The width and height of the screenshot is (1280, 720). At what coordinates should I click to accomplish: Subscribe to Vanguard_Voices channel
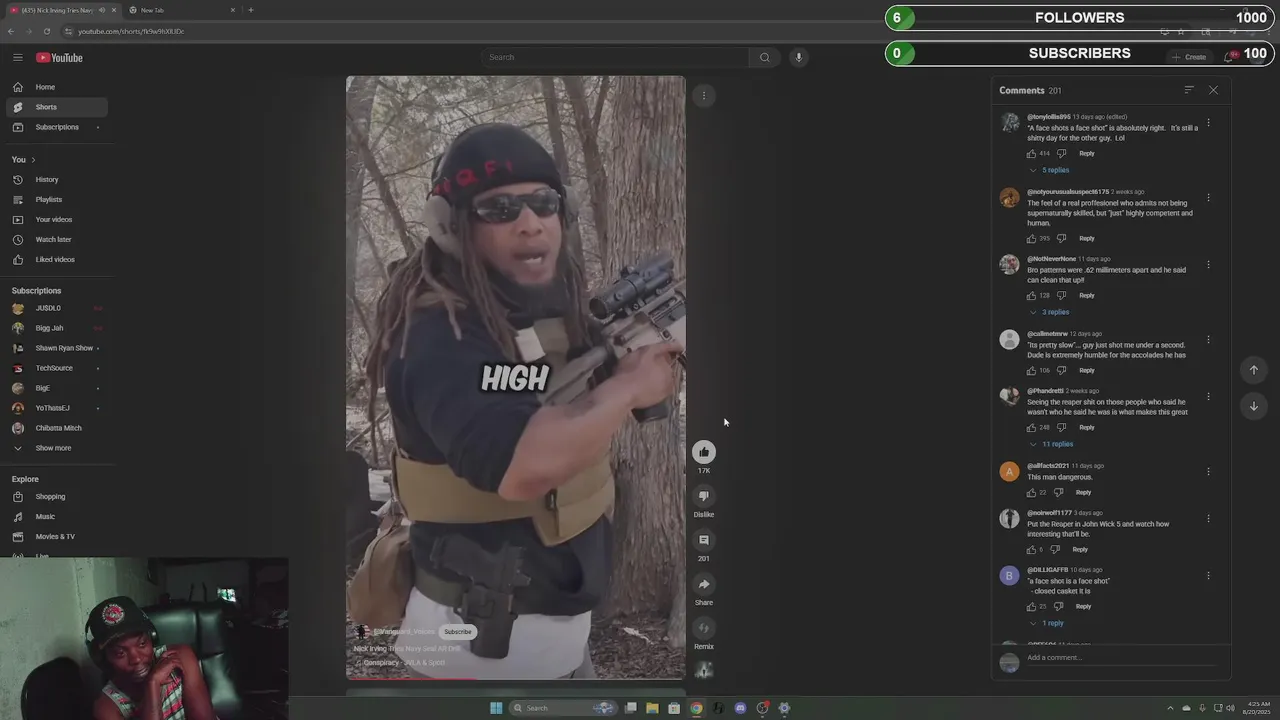tap(458, 632)
